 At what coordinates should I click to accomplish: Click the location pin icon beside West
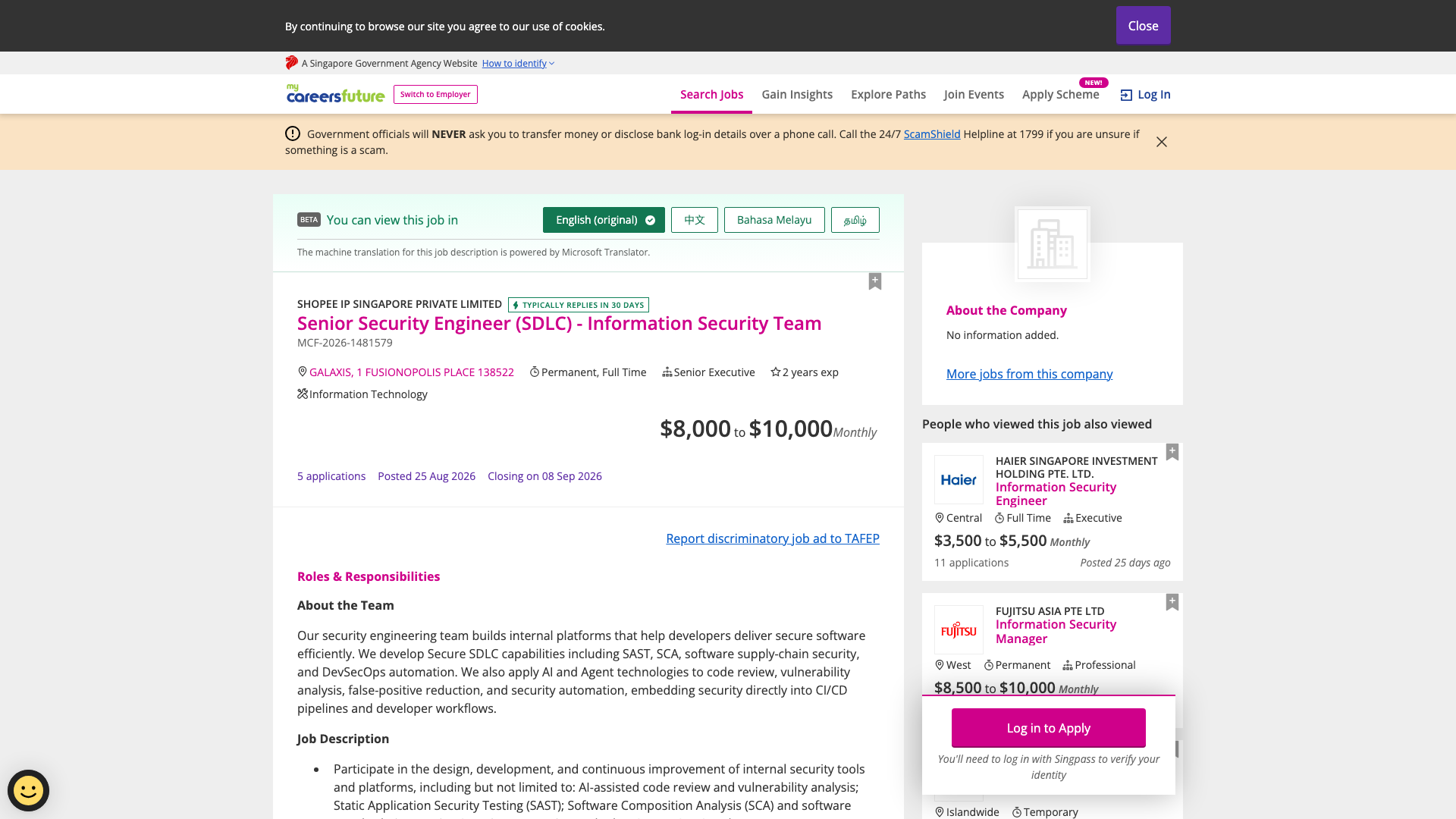pos(940,665)
